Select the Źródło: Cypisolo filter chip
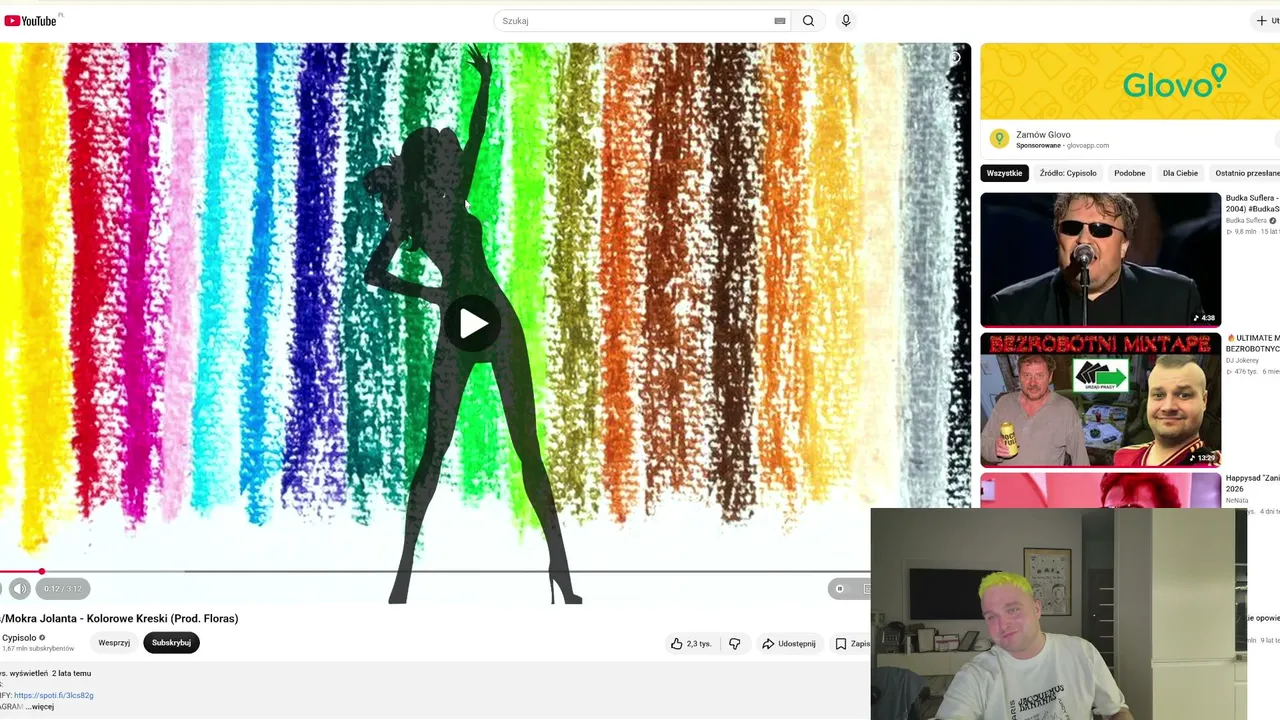Image resolution: width=1280 pixels, height=720 pixels. 1068,173
